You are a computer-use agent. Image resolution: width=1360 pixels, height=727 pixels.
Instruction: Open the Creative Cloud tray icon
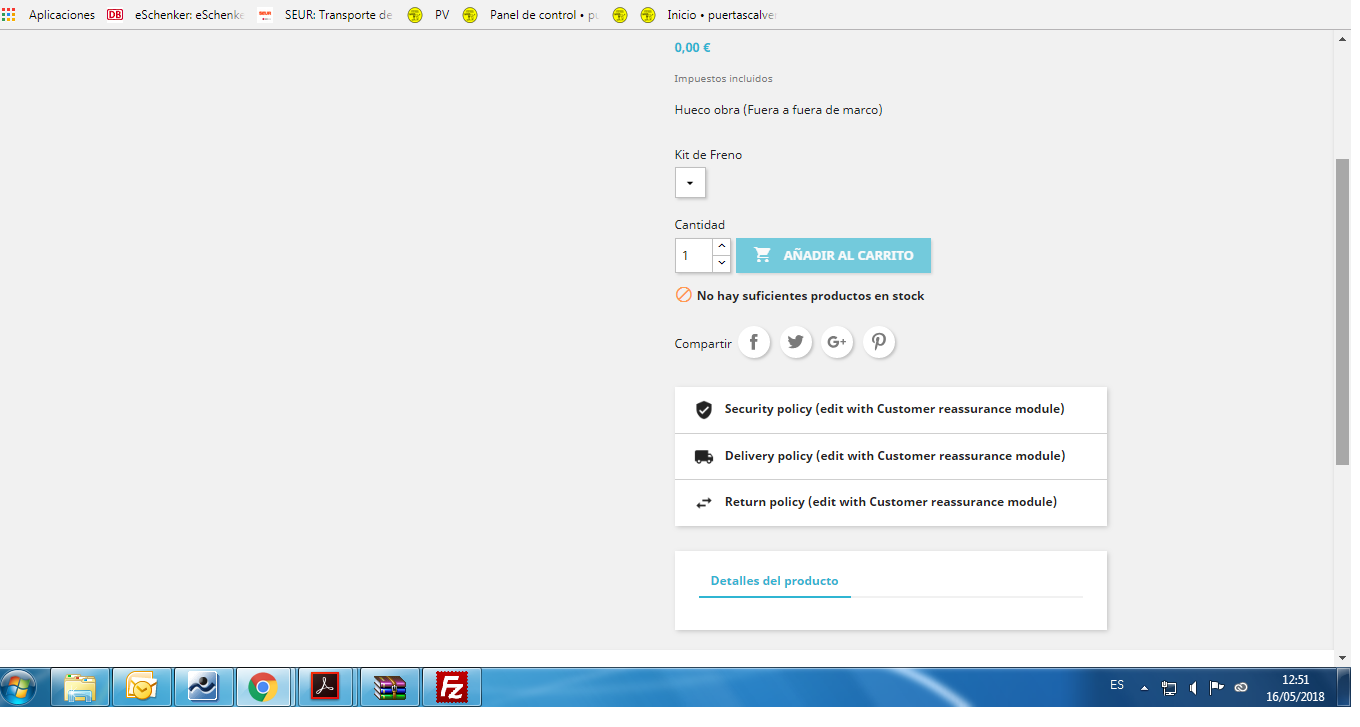click(x=1241, y=688)
